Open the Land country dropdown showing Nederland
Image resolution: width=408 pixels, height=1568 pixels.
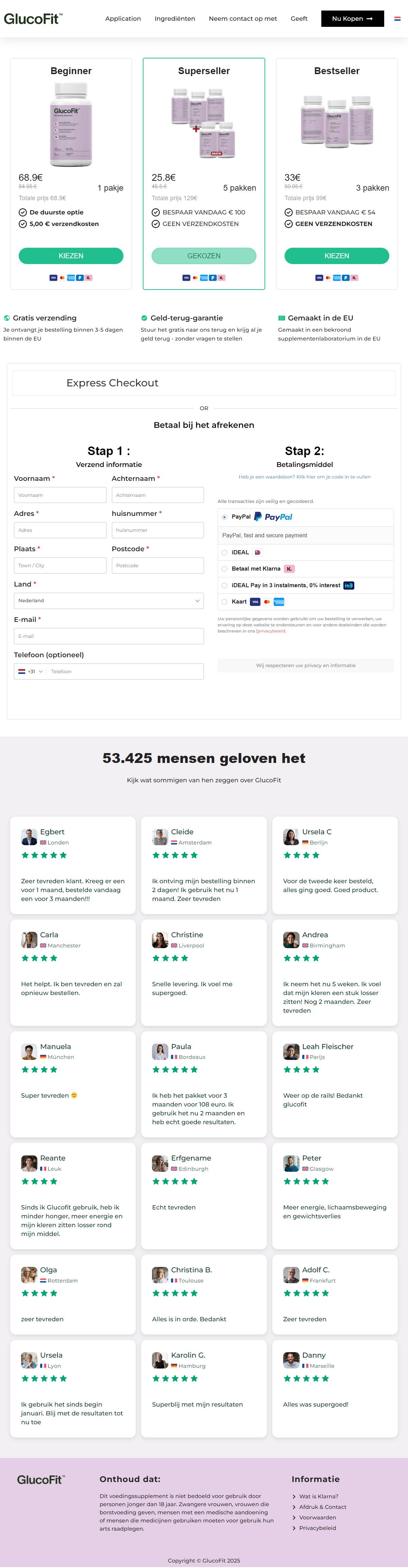click(109, 601)
